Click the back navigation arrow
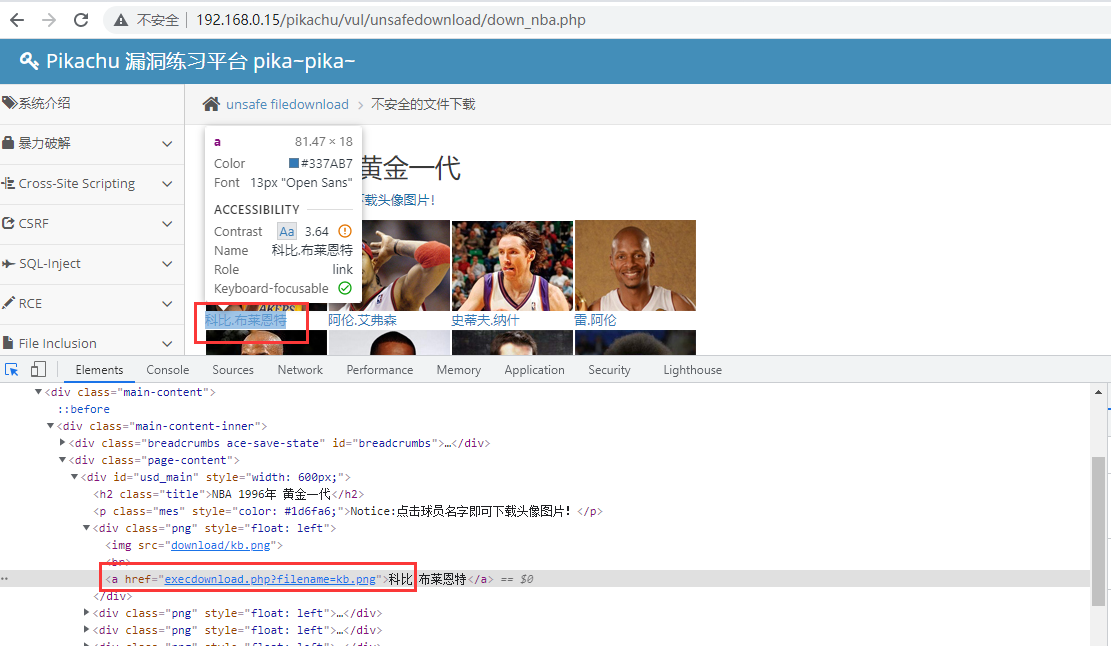Viewport: 1111px width, 646px height. coord(15,18)
